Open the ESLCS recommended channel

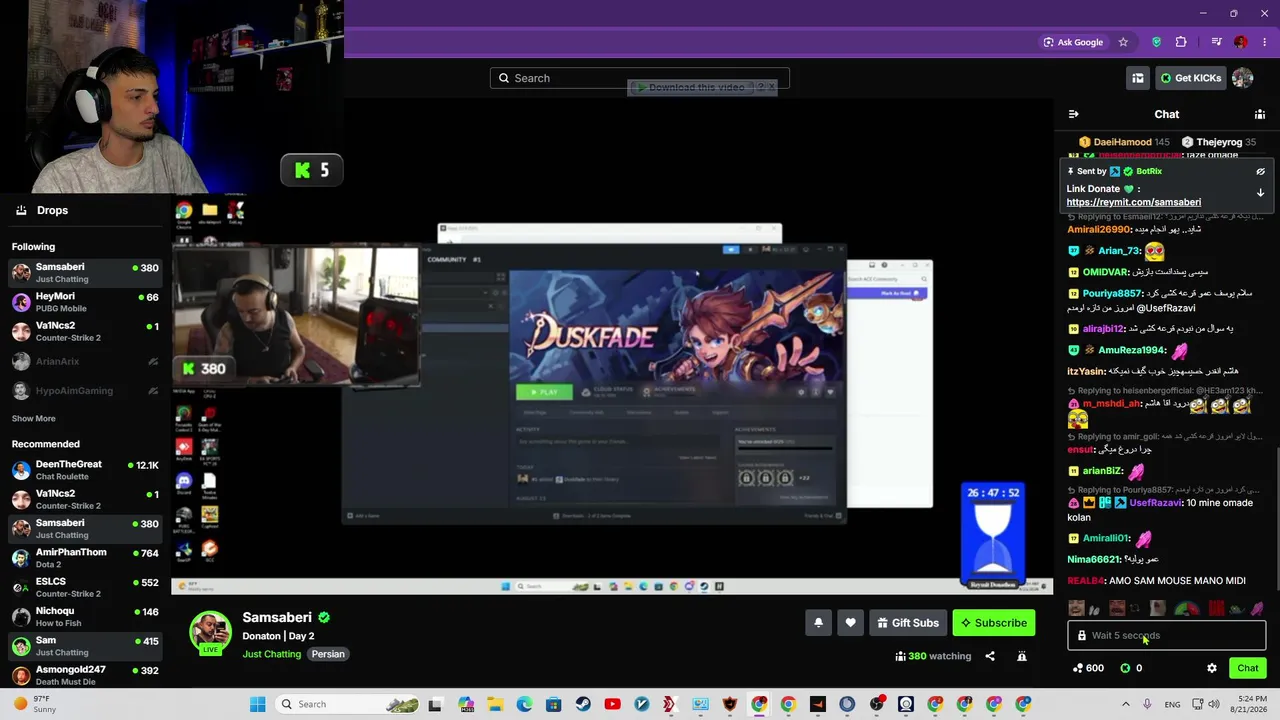pos(85,587)
